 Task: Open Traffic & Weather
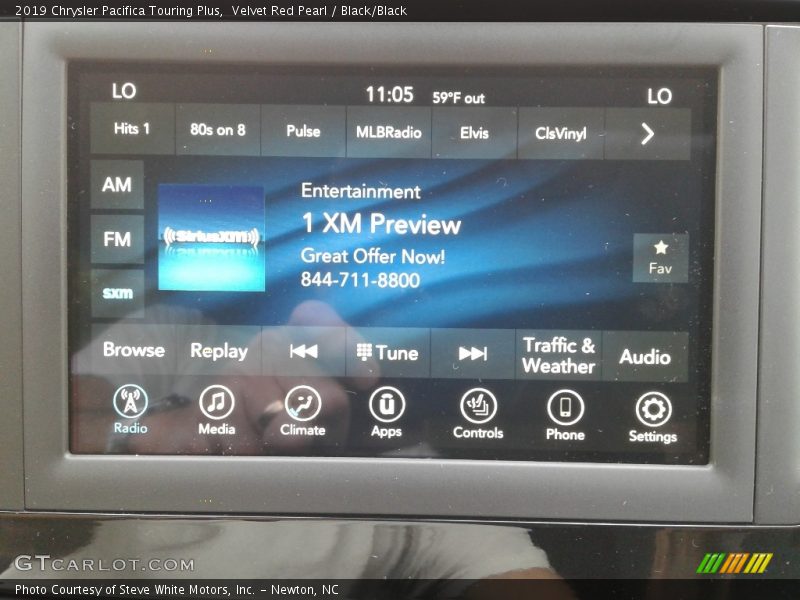(559, 355)
